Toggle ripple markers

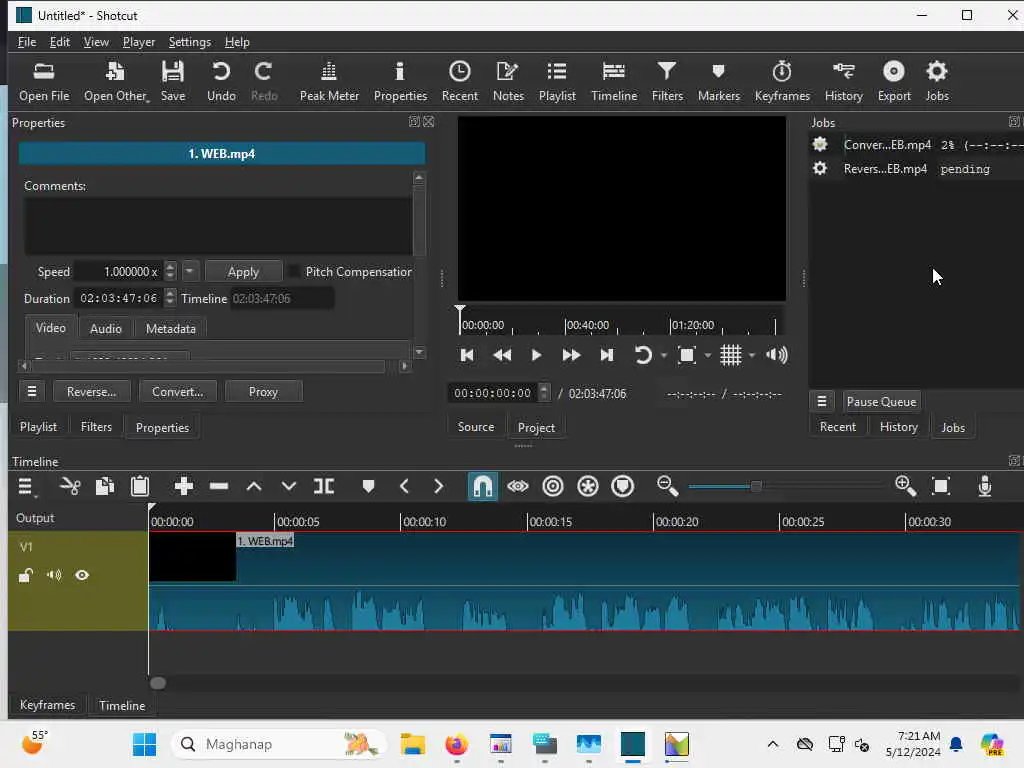(623, 487)
